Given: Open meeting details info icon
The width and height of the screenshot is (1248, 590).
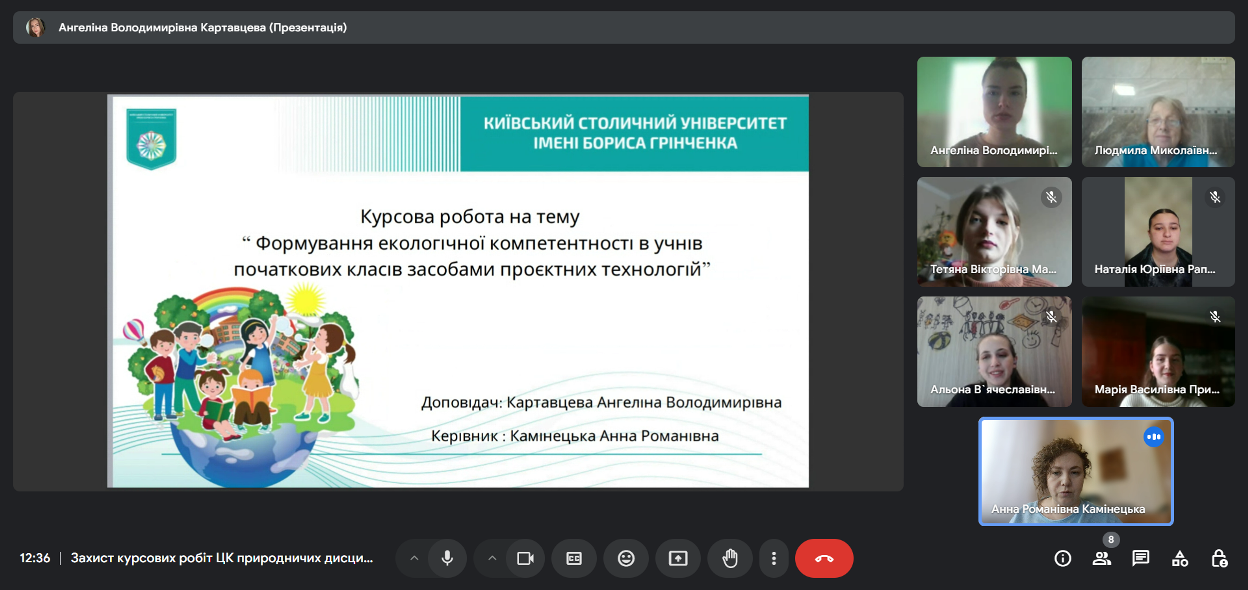Looking at the screenshot, I should click(1063, 558).
